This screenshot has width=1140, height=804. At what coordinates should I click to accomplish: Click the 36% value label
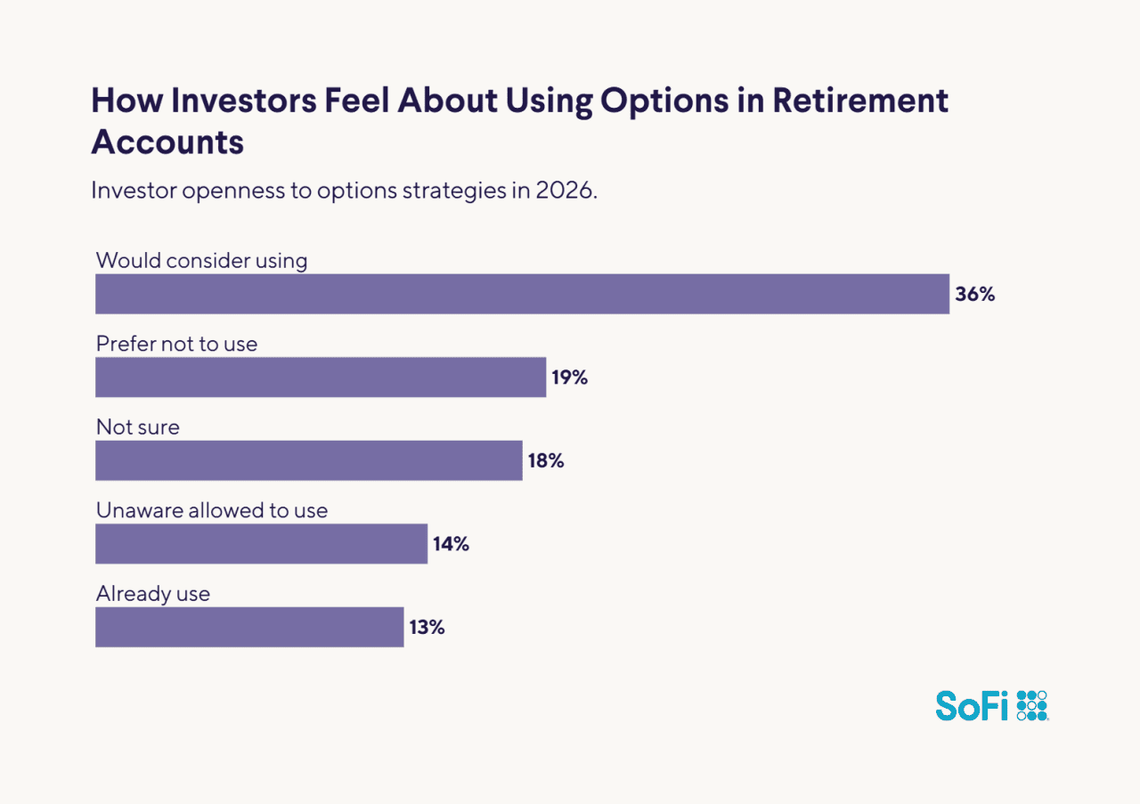[975, 295]
